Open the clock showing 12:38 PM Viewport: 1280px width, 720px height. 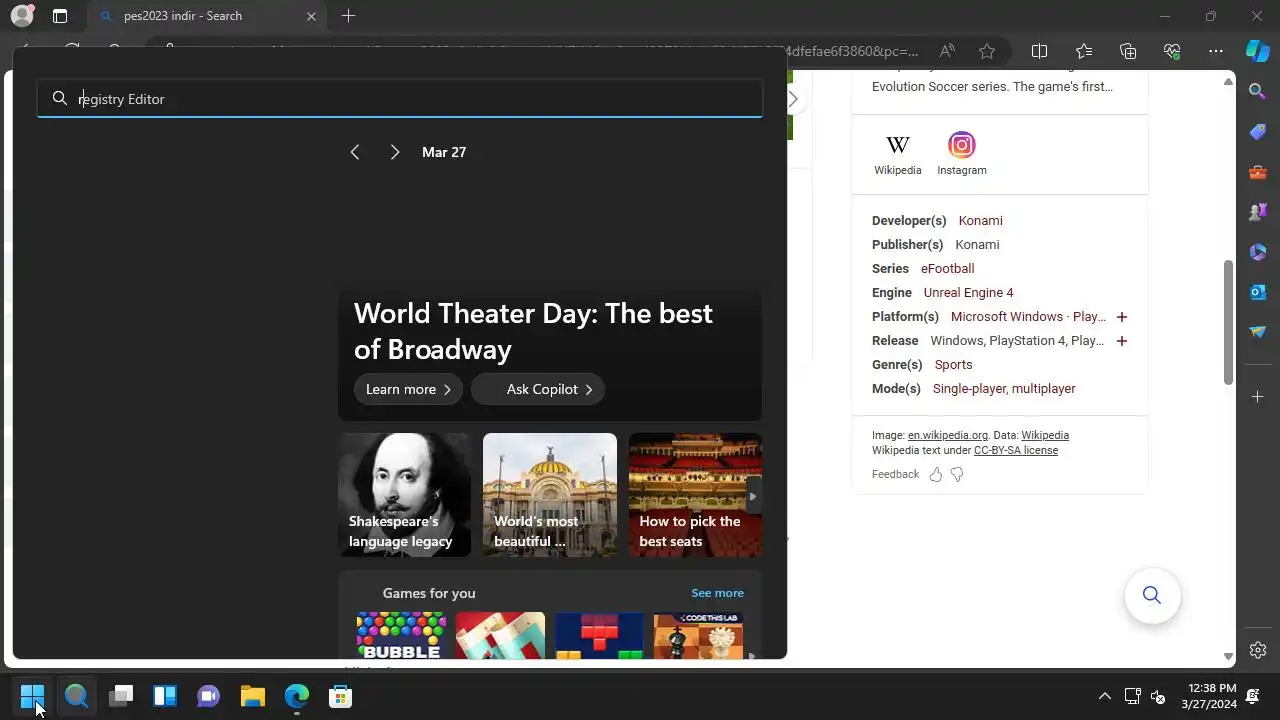1209,696
